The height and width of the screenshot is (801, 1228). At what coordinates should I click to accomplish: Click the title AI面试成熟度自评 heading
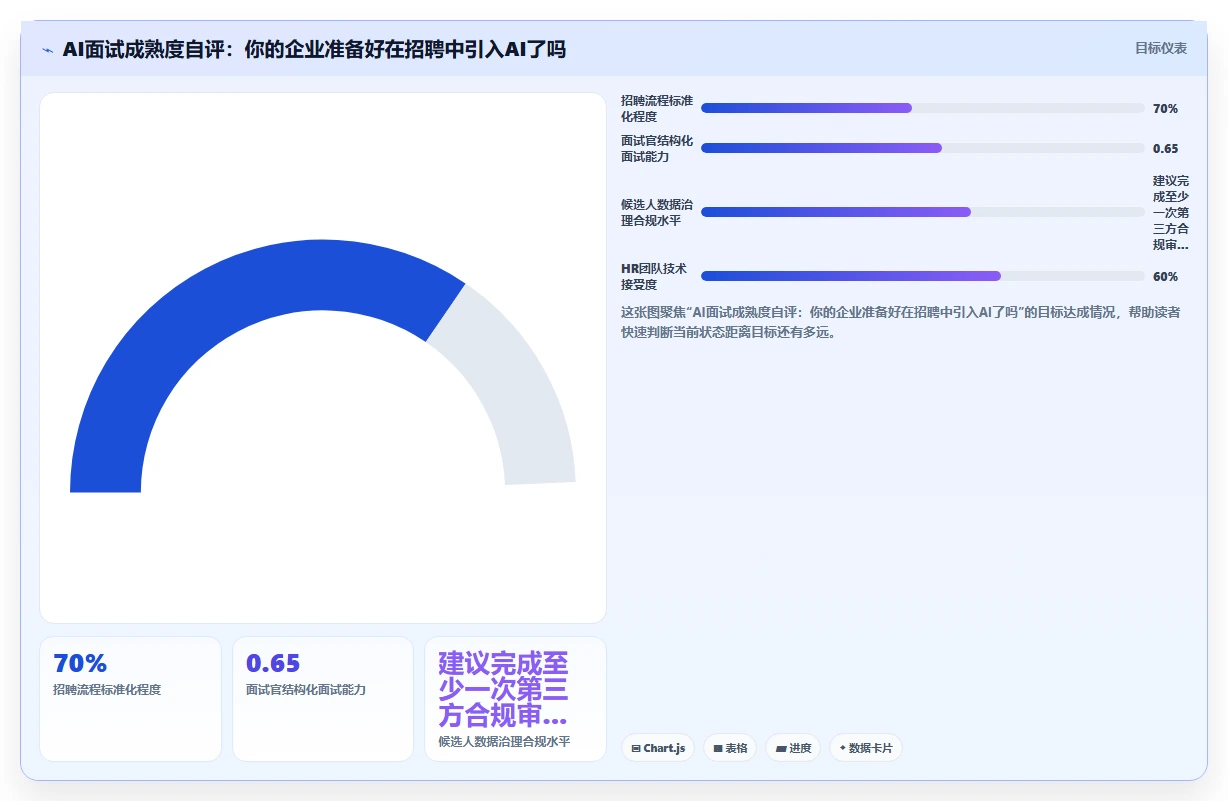(x=314, y=49)
